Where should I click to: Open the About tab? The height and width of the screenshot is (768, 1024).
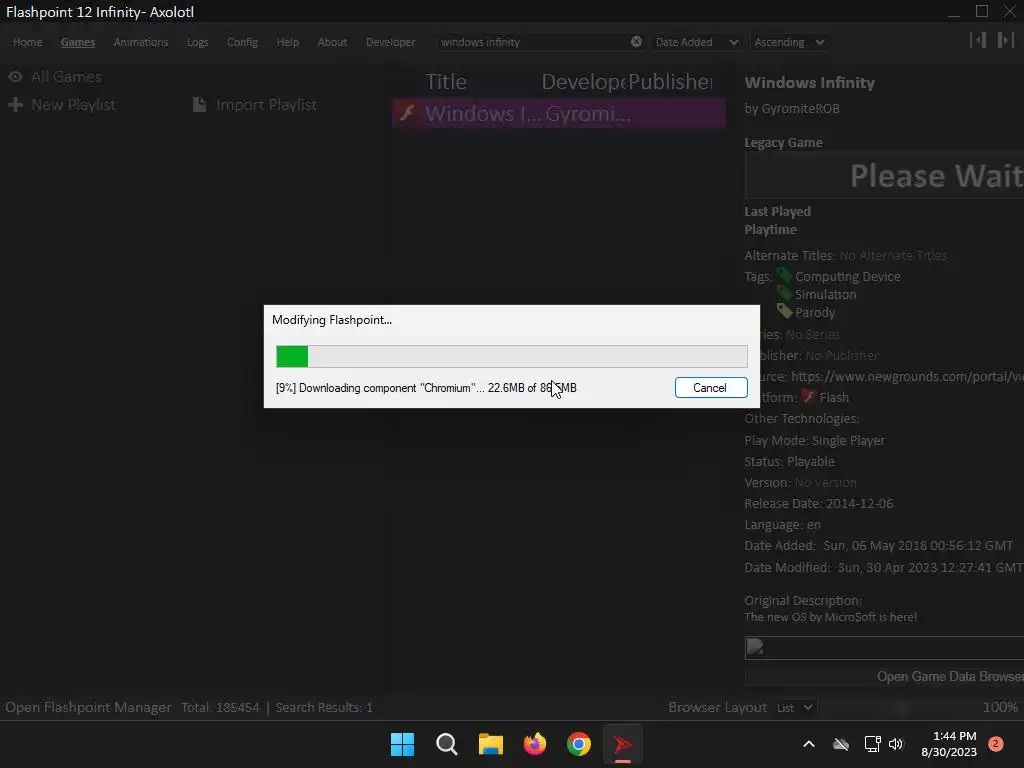pos(332,42)
